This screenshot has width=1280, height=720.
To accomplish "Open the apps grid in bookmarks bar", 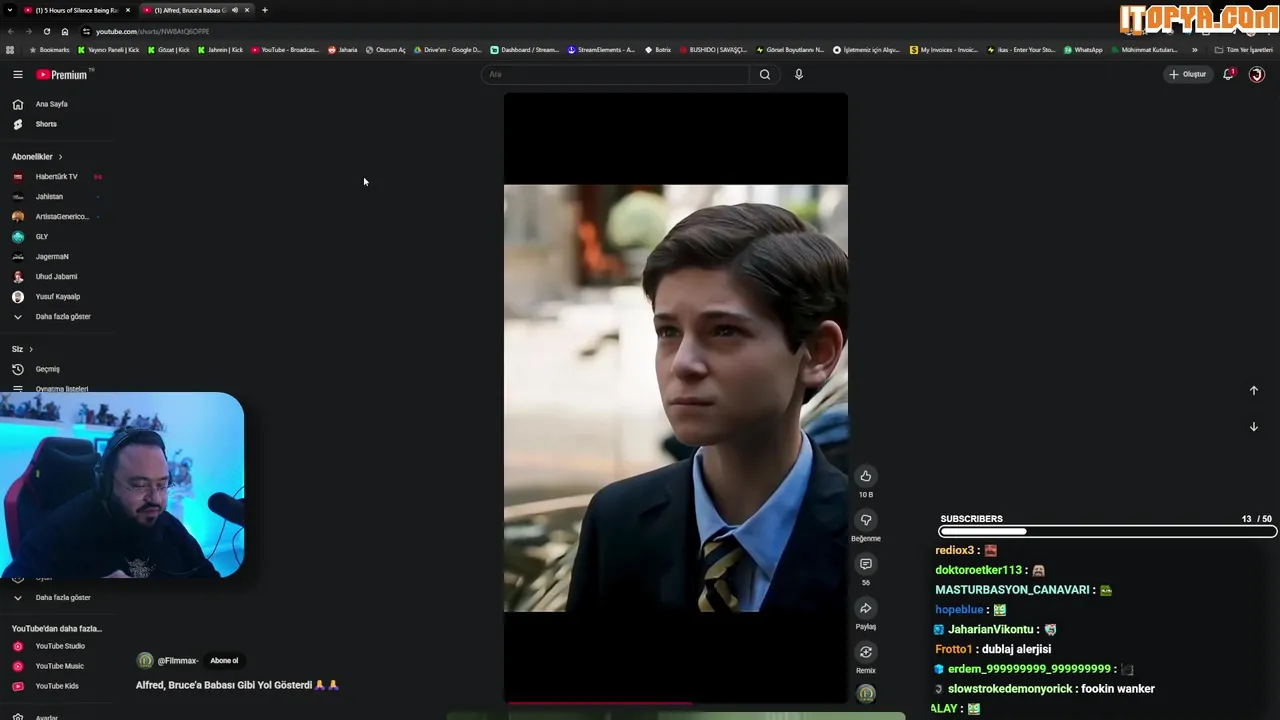I will click(x=10, y=50).
